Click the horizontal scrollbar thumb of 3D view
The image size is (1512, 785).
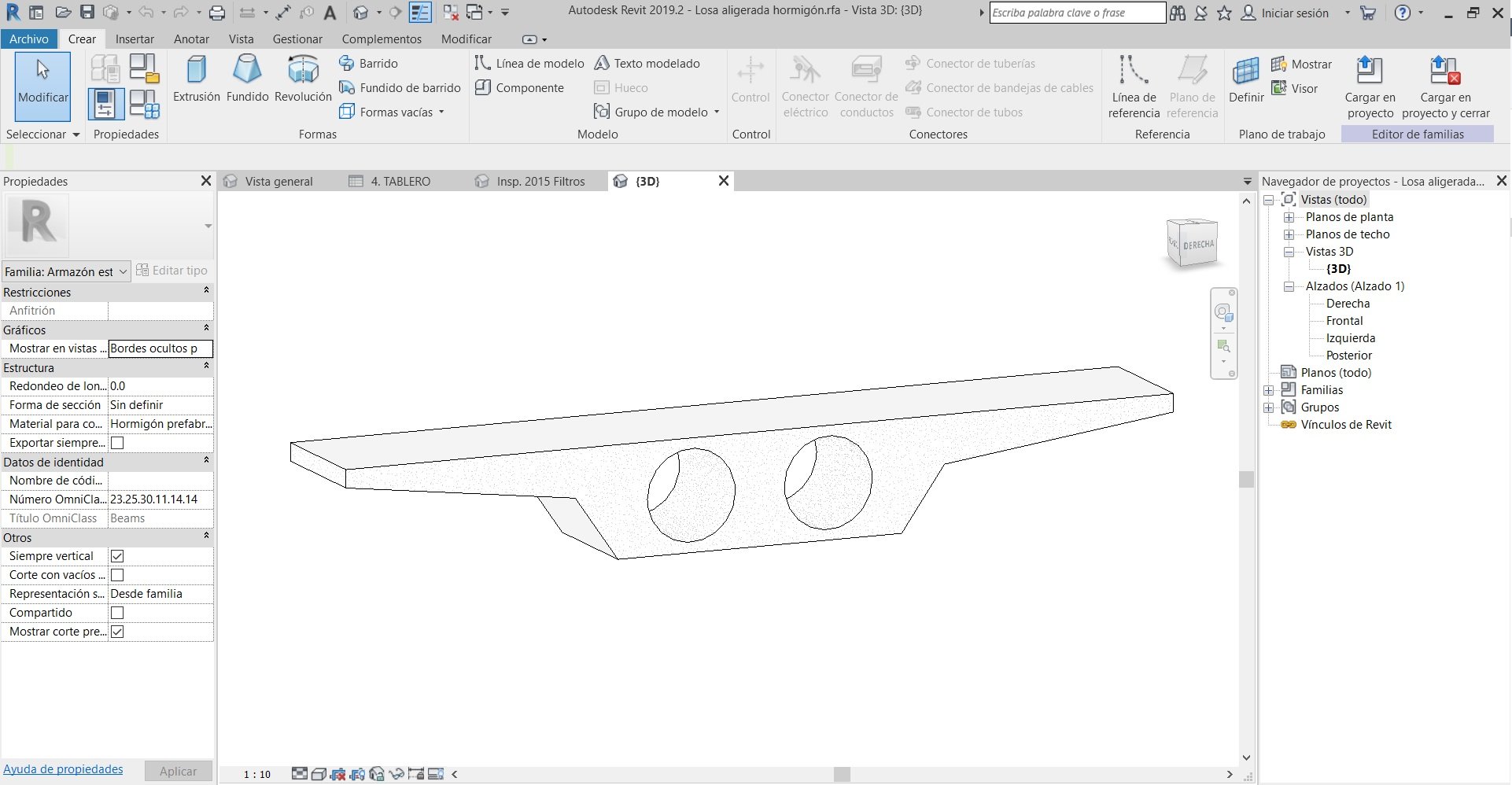pos(842,774)
